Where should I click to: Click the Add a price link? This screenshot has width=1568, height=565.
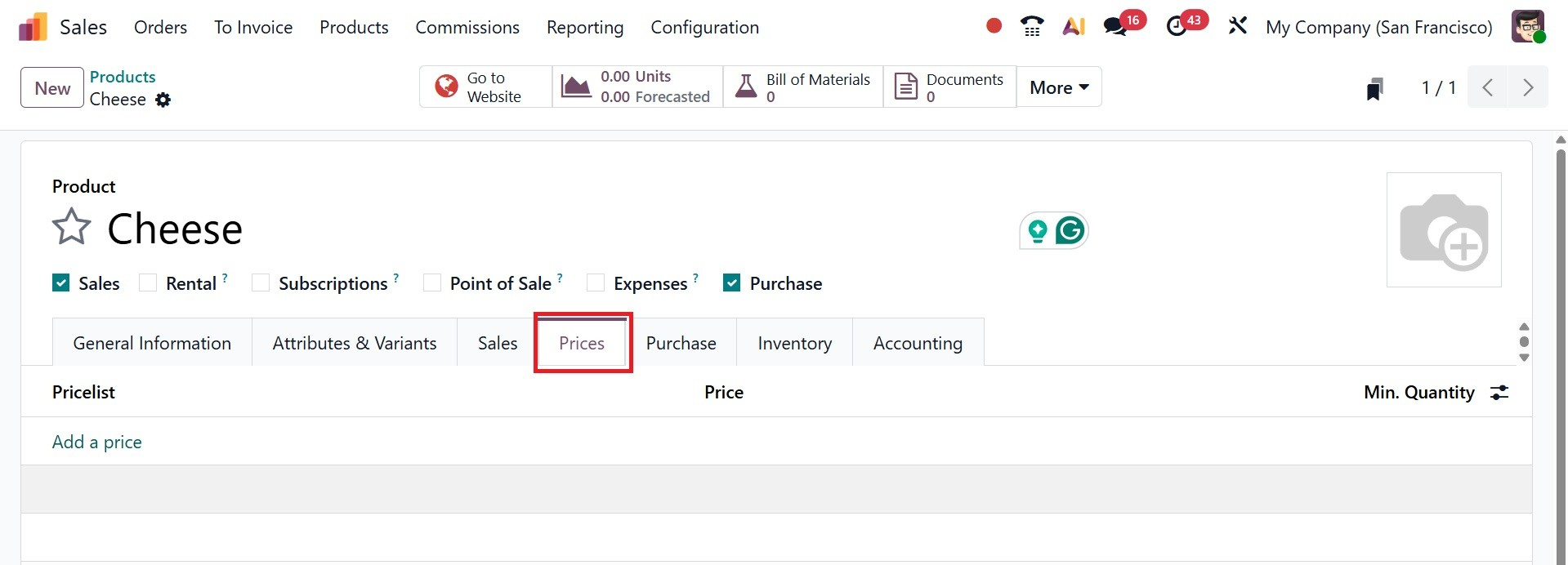point(97,442)
